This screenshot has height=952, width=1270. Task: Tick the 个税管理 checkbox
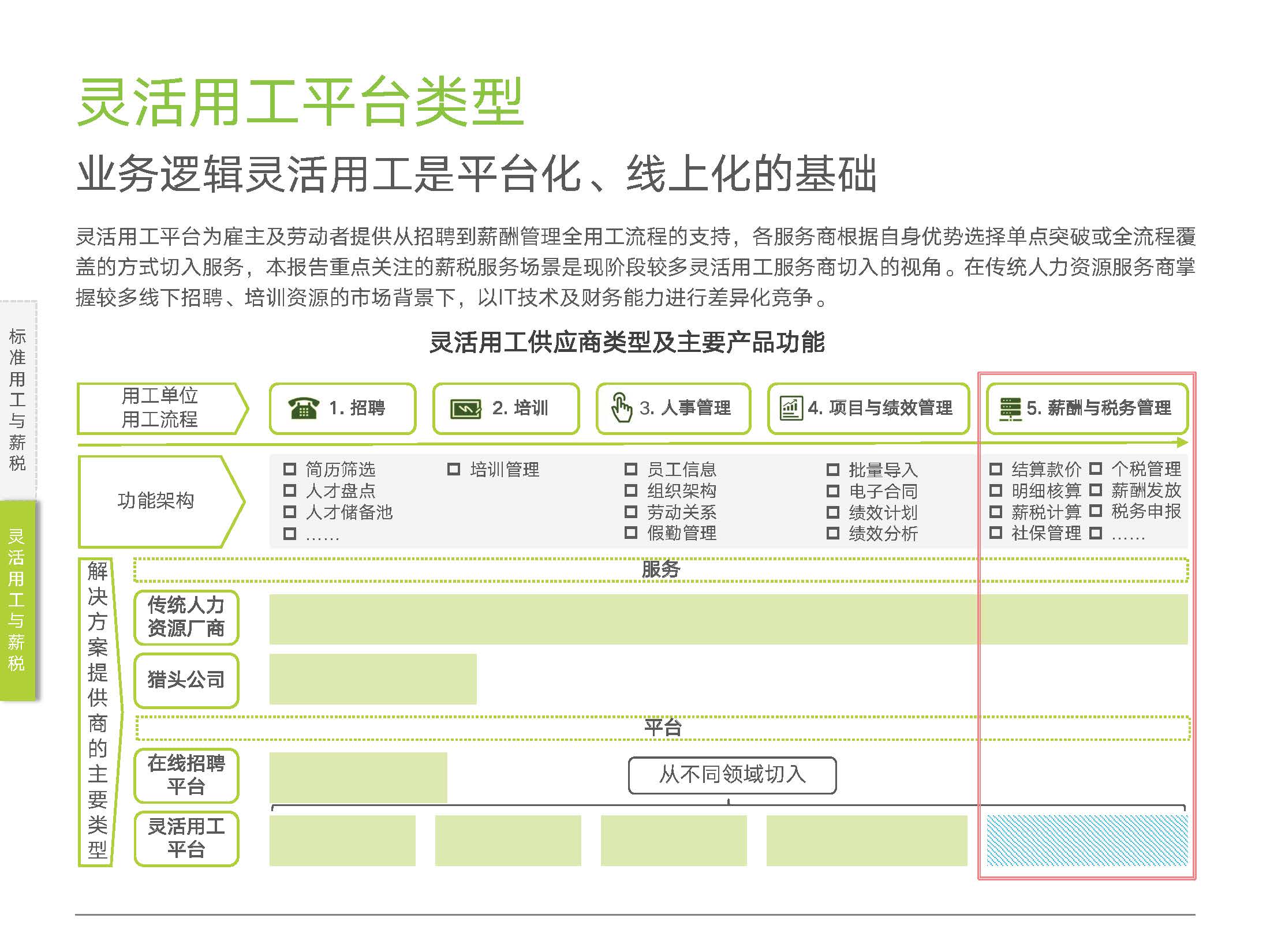tap(1096, 469)
